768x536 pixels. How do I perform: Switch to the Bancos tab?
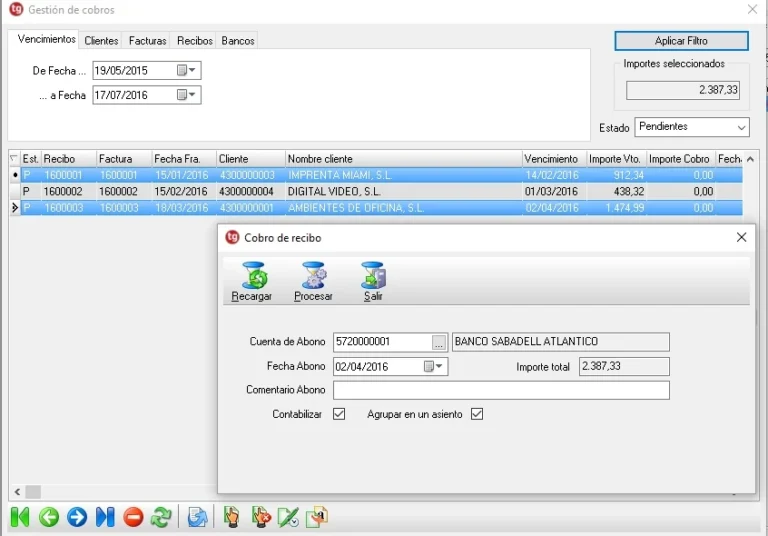coord(238,41)
